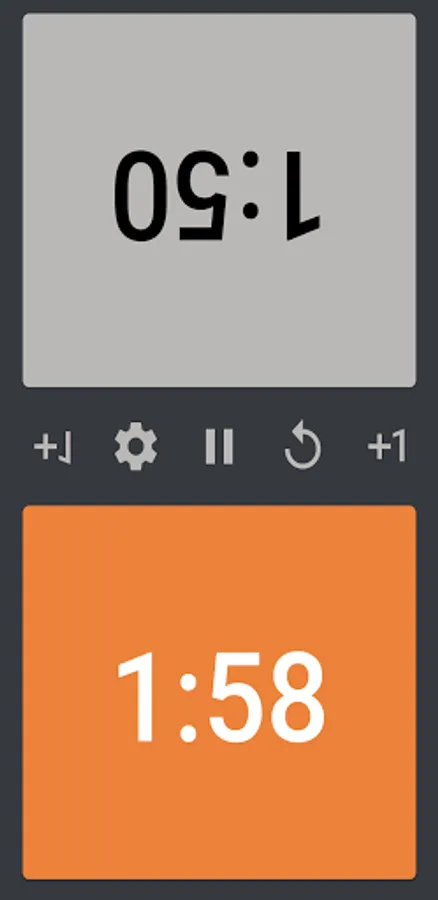
Task: Increment the bottom player's time with +1
Action: point(387,447)
